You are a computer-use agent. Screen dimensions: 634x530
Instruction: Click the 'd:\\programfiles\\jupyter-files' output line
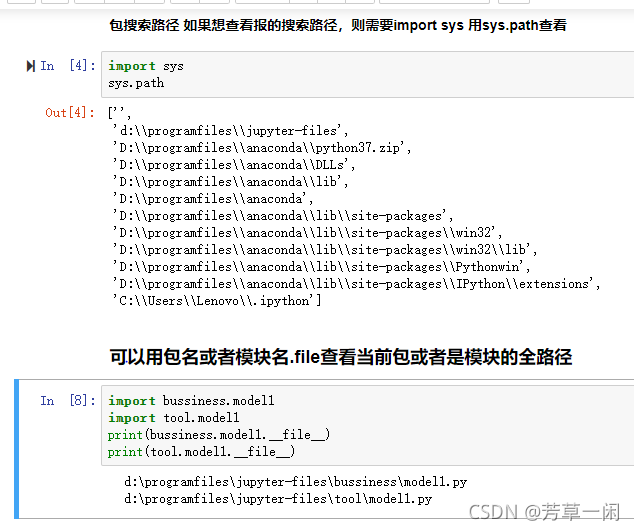point(230,131)
